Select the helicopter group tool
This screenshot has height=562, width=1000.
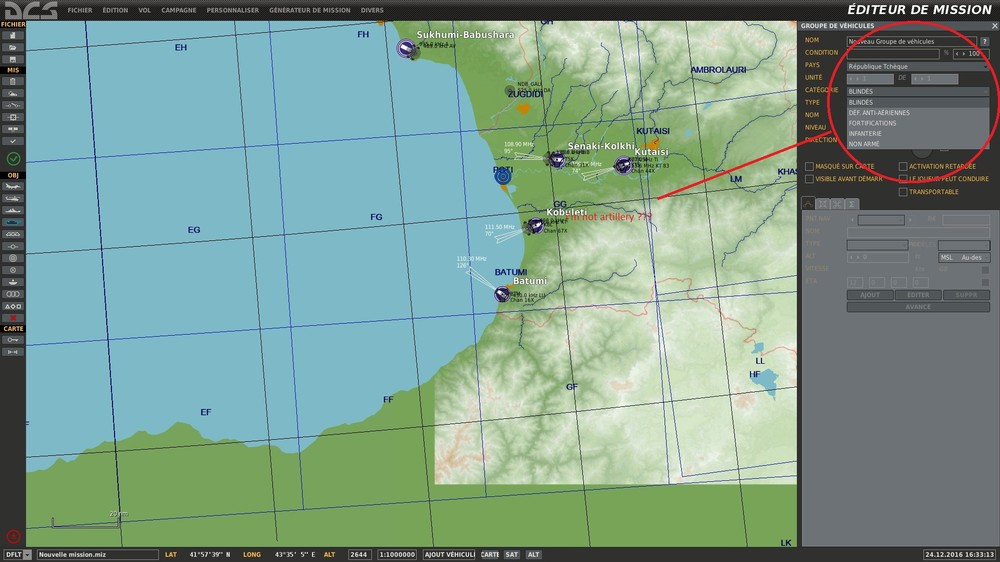pos(13,198)
